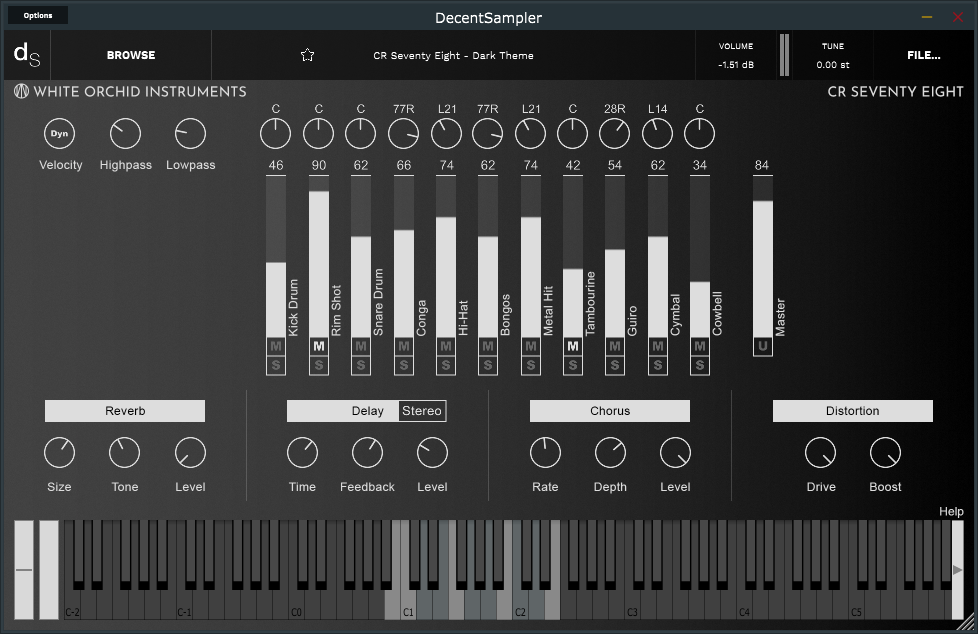Click the mod wheel strip
Viewport: 978px width, 634px height.
pos(49,570)
